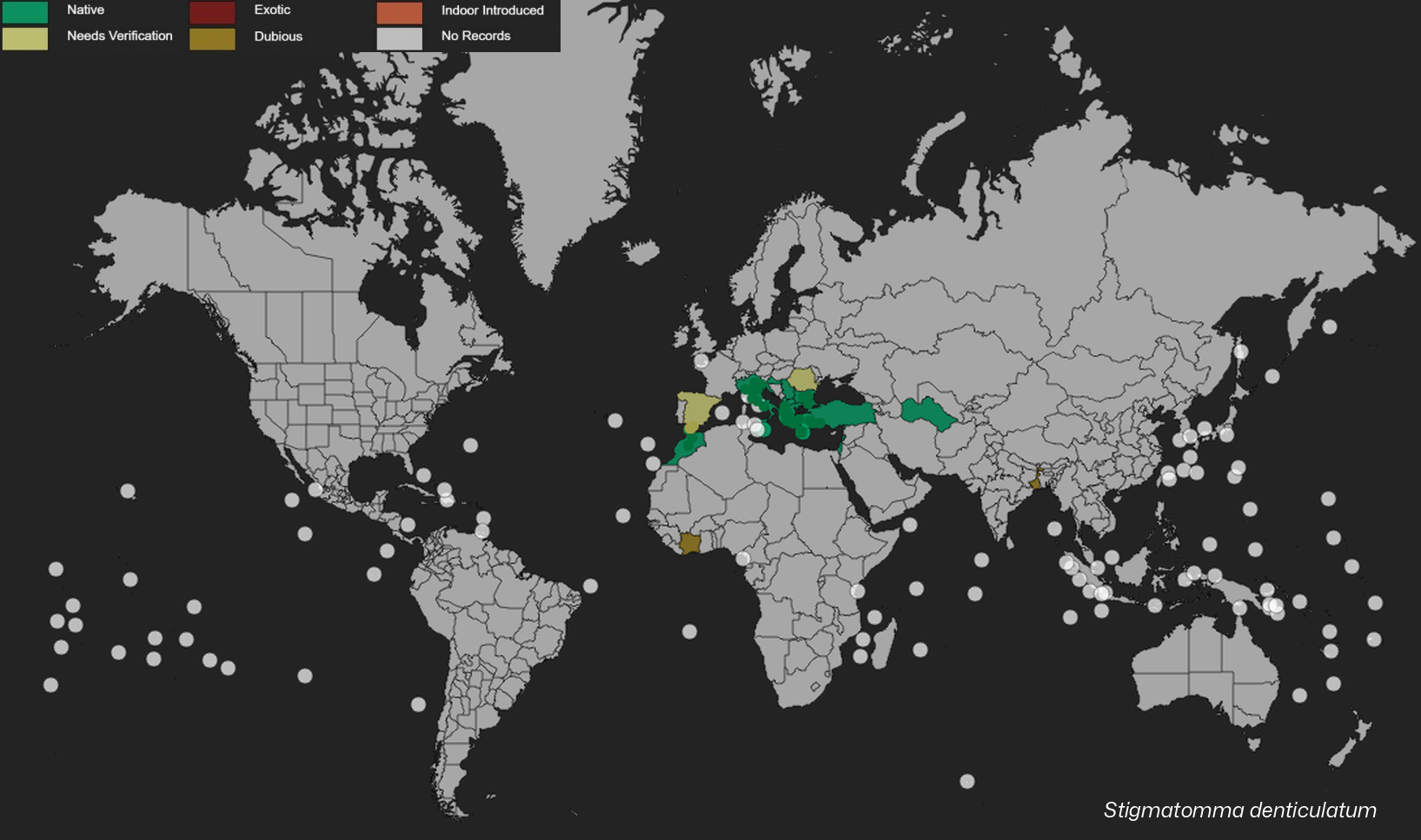Select the No Records legend label

475,36
